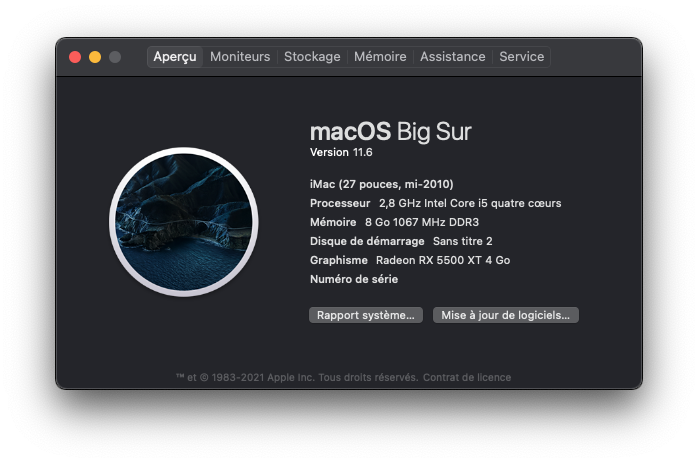Open the Contrat de licence link
698x463 pixels.
pyautogui.click(x=467, y=378)
